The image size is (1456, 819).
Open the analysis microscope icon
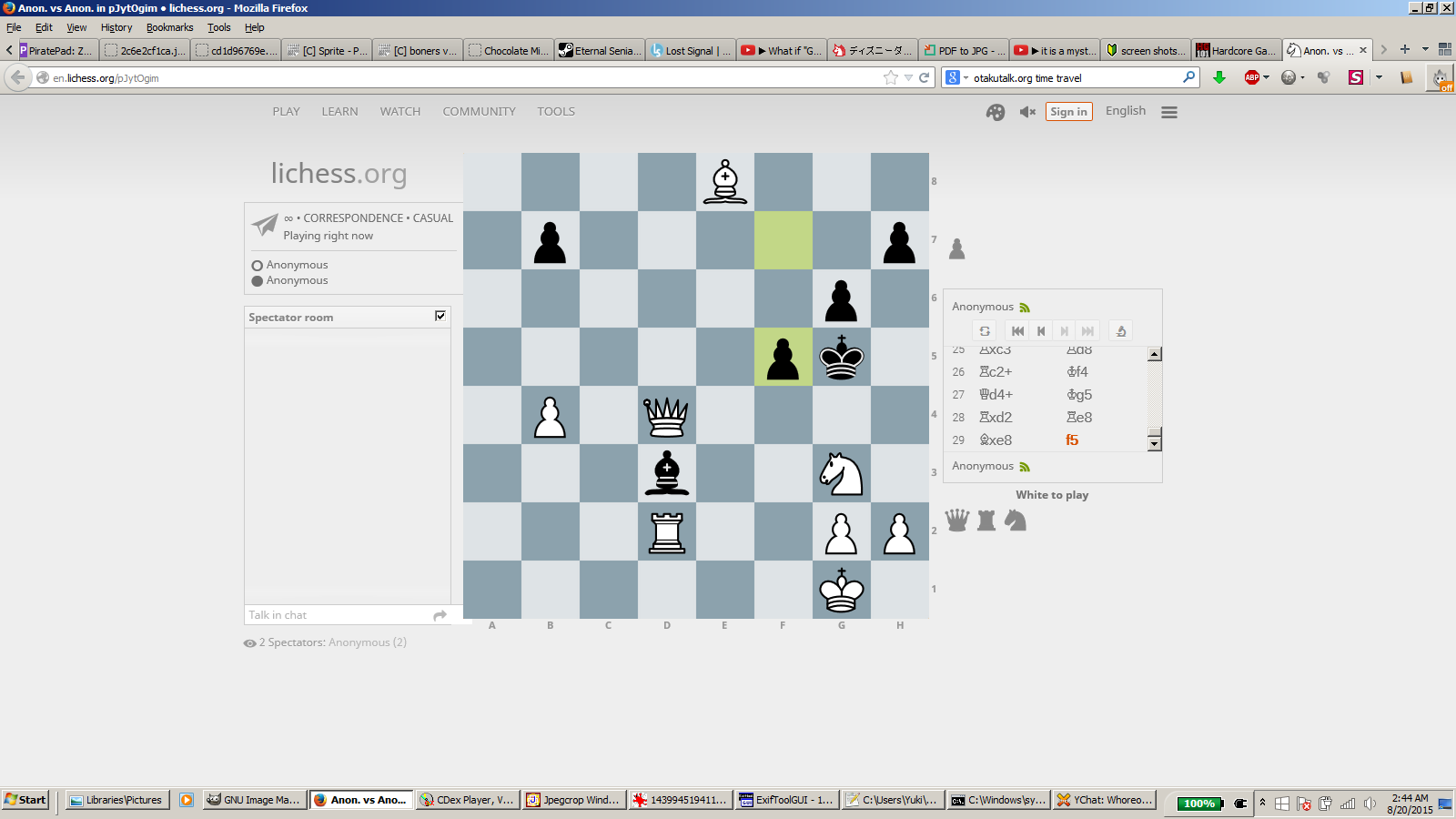pos(1121,331)
